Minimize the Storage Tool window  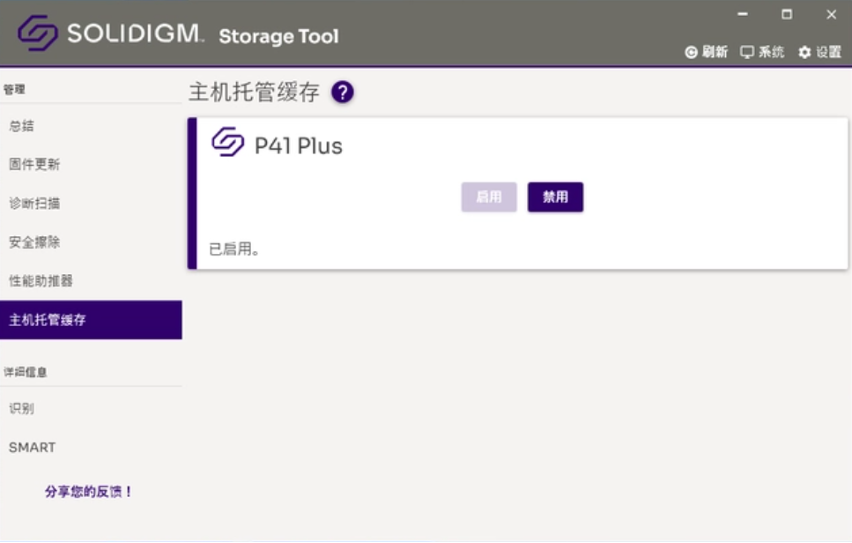[743, 14]
